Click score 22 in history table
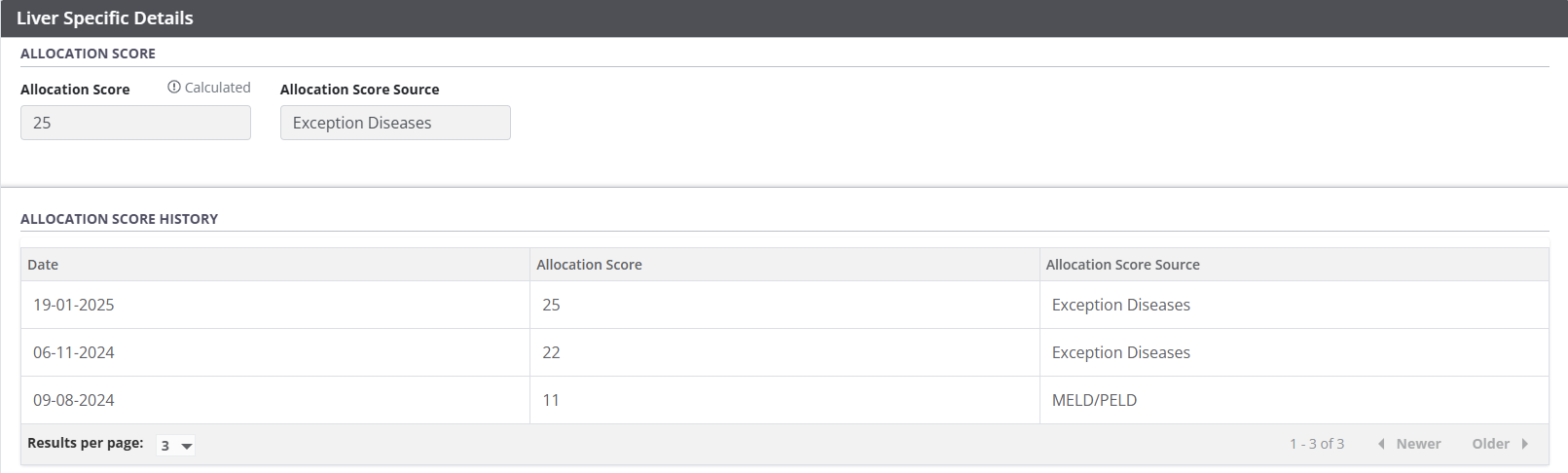The width and height of the screenshot is (1568, 473). coord(551,352)
